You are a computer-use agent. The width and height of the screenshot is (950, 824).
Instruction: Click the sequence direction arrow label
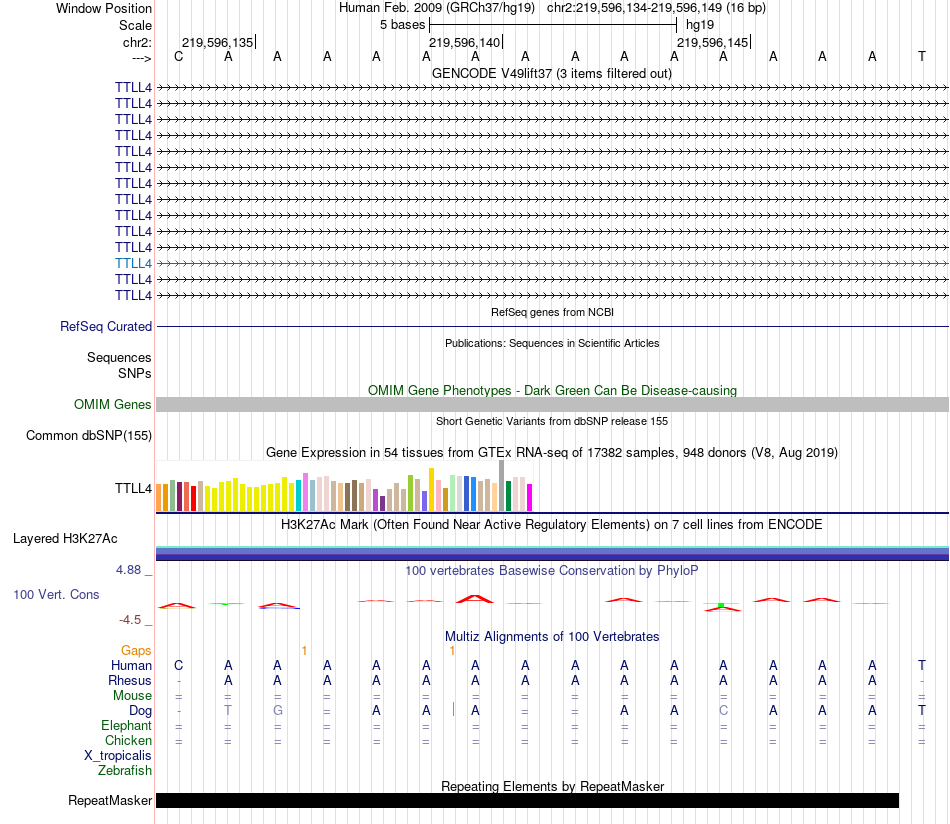click(141, 58)
